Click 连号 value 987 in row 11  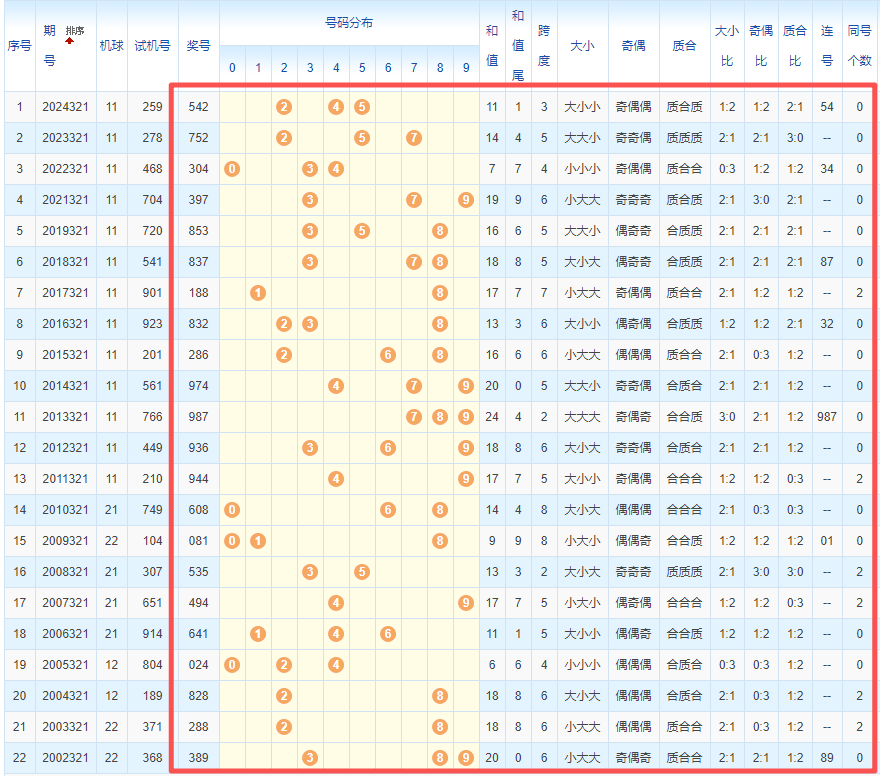826,417
